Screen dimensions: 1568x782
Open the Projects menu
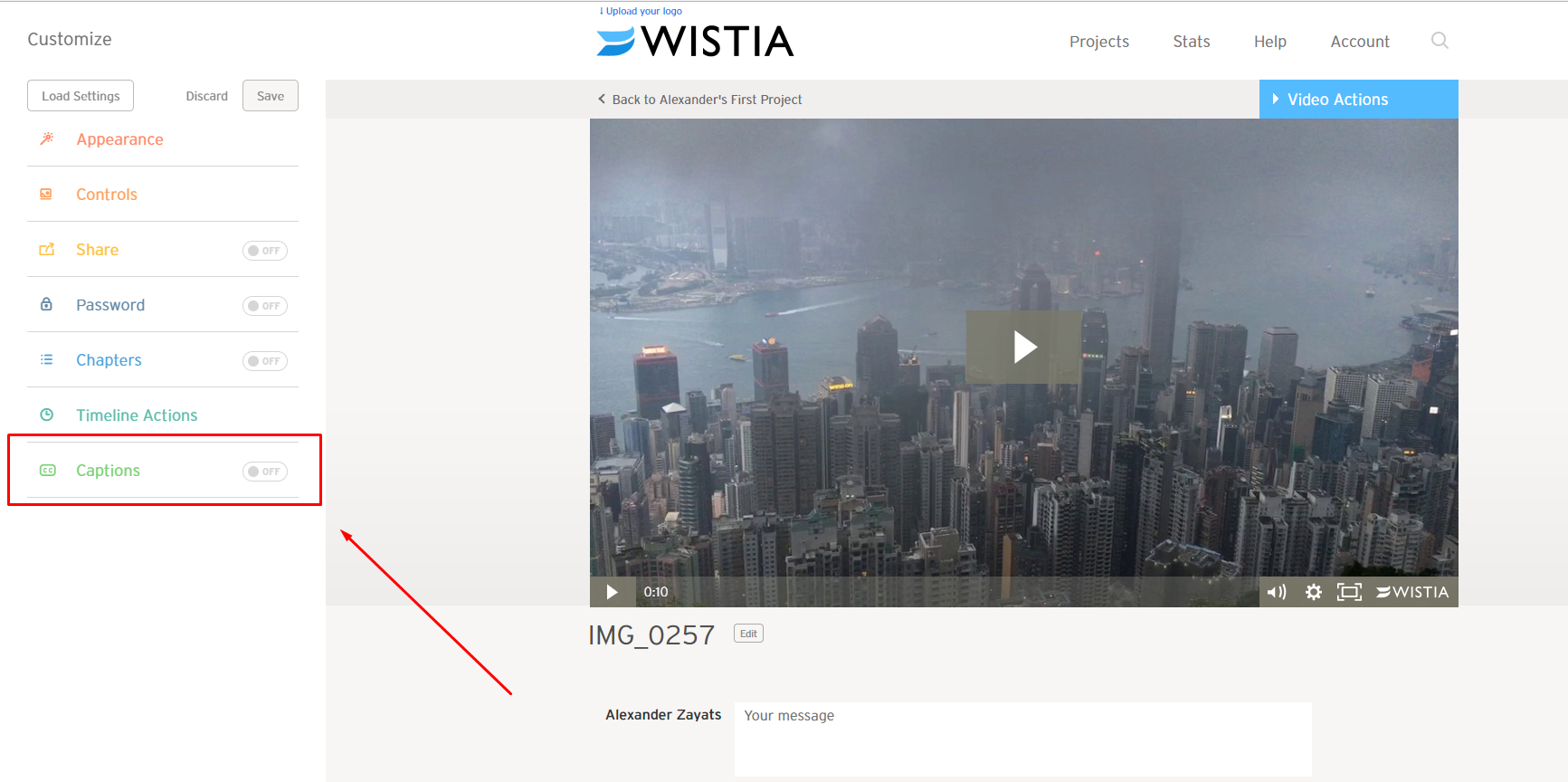(x=1098, y=42)
